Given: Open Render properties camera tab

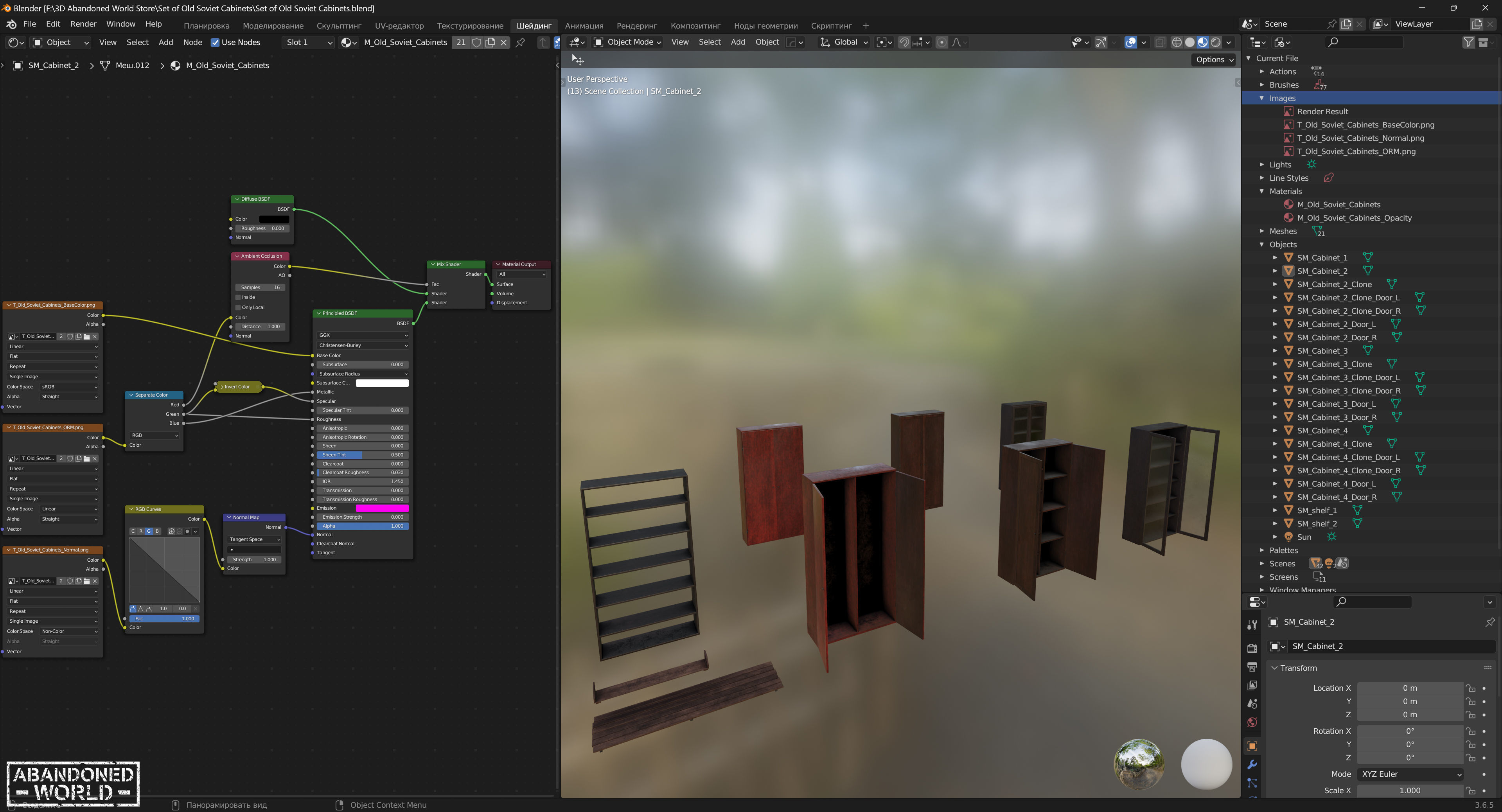Looking at the screenshot, I should click(x=1252, y=648).
